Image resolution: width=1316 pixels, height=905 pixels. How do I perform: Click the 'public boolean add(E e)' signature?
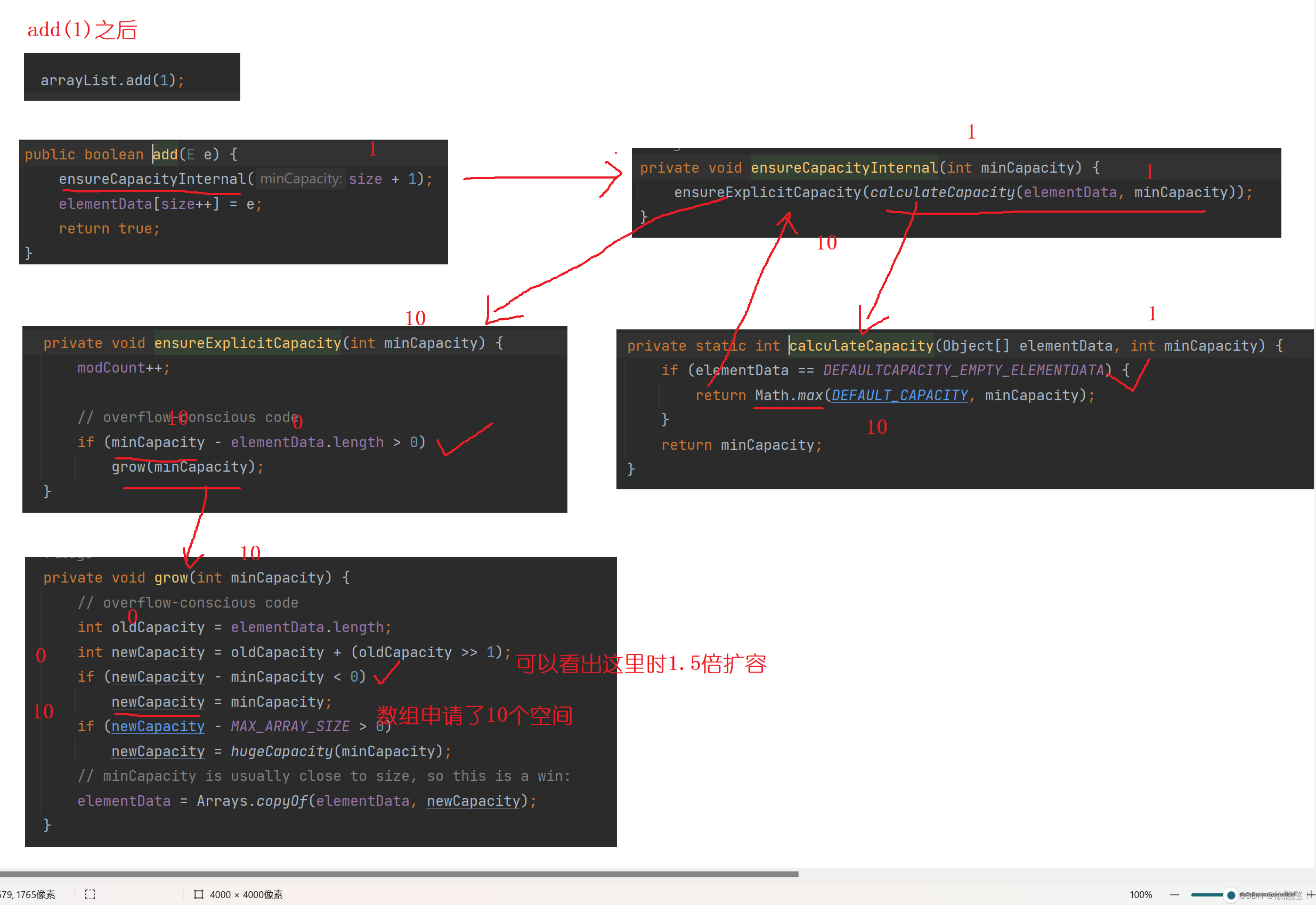[131, 153]
